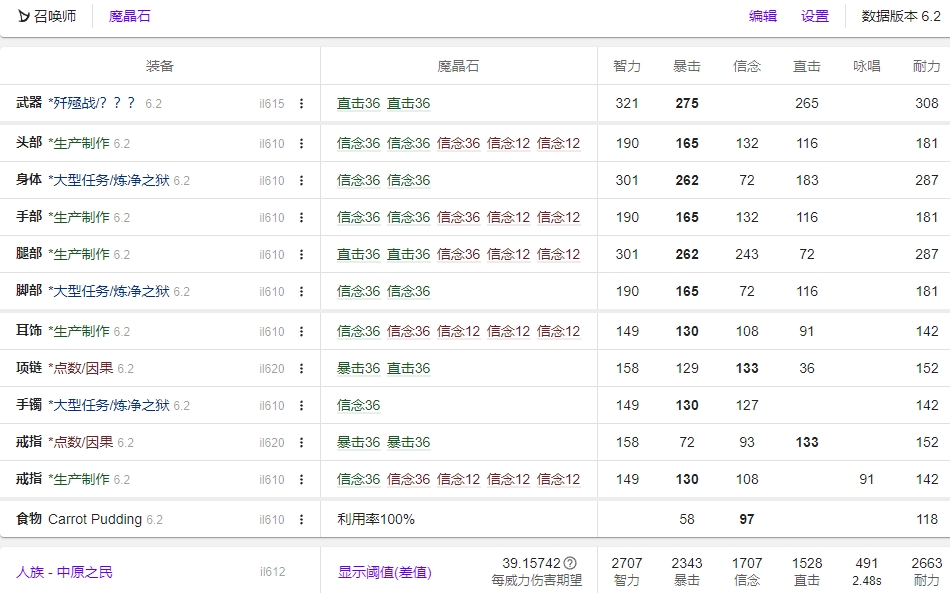Open the weapon row three-dot menu
This screenshot has height=593, width=950.
[301, 104]
